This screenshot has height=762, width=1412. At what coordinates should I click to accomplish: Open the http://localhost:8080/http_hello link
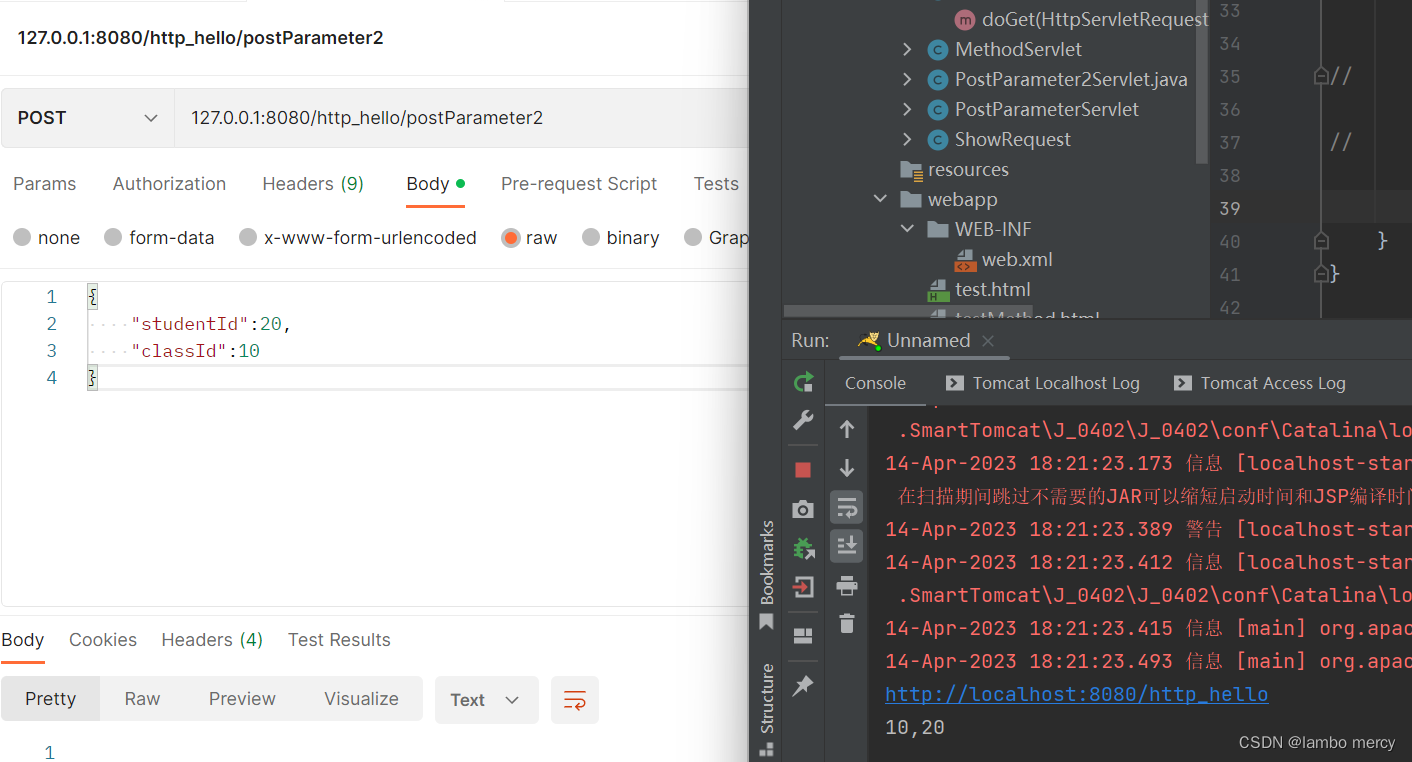tap(1077, 694)
